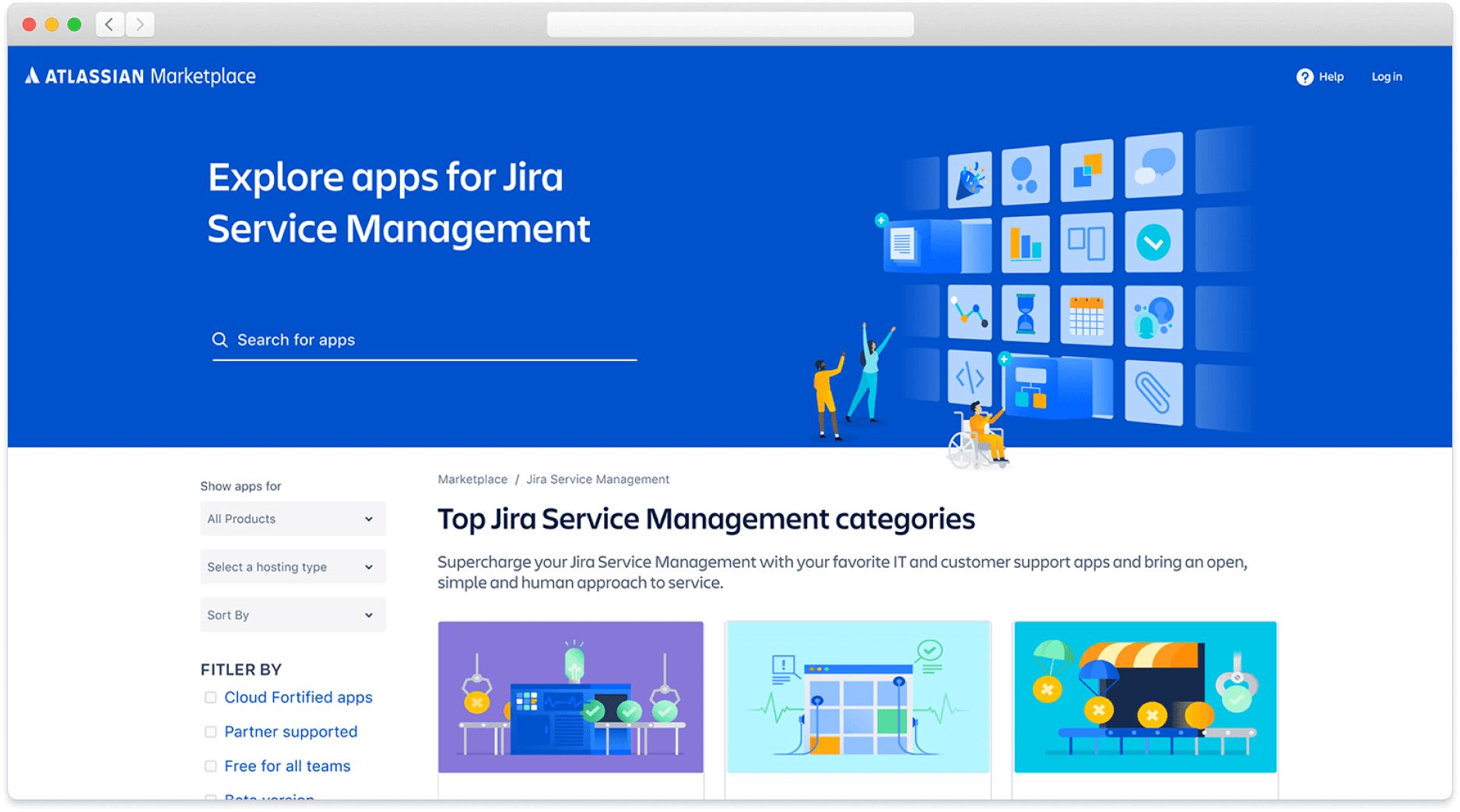
Task: Click the browser address bar
Action: click(730, 24)
